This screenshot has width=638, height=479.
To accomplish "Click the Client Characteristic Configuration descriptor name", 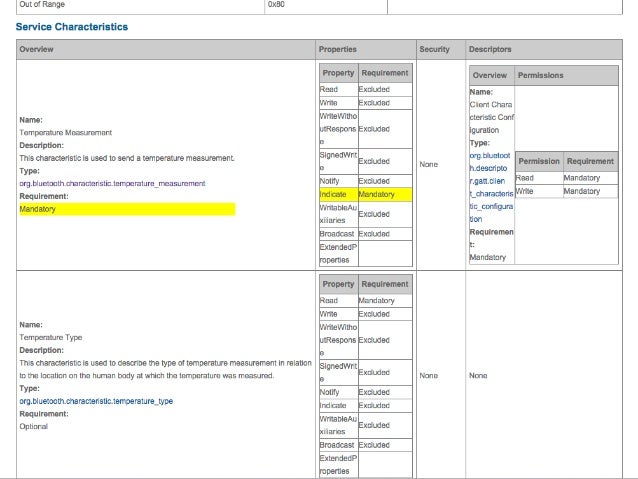I will [x=491, y=118].
